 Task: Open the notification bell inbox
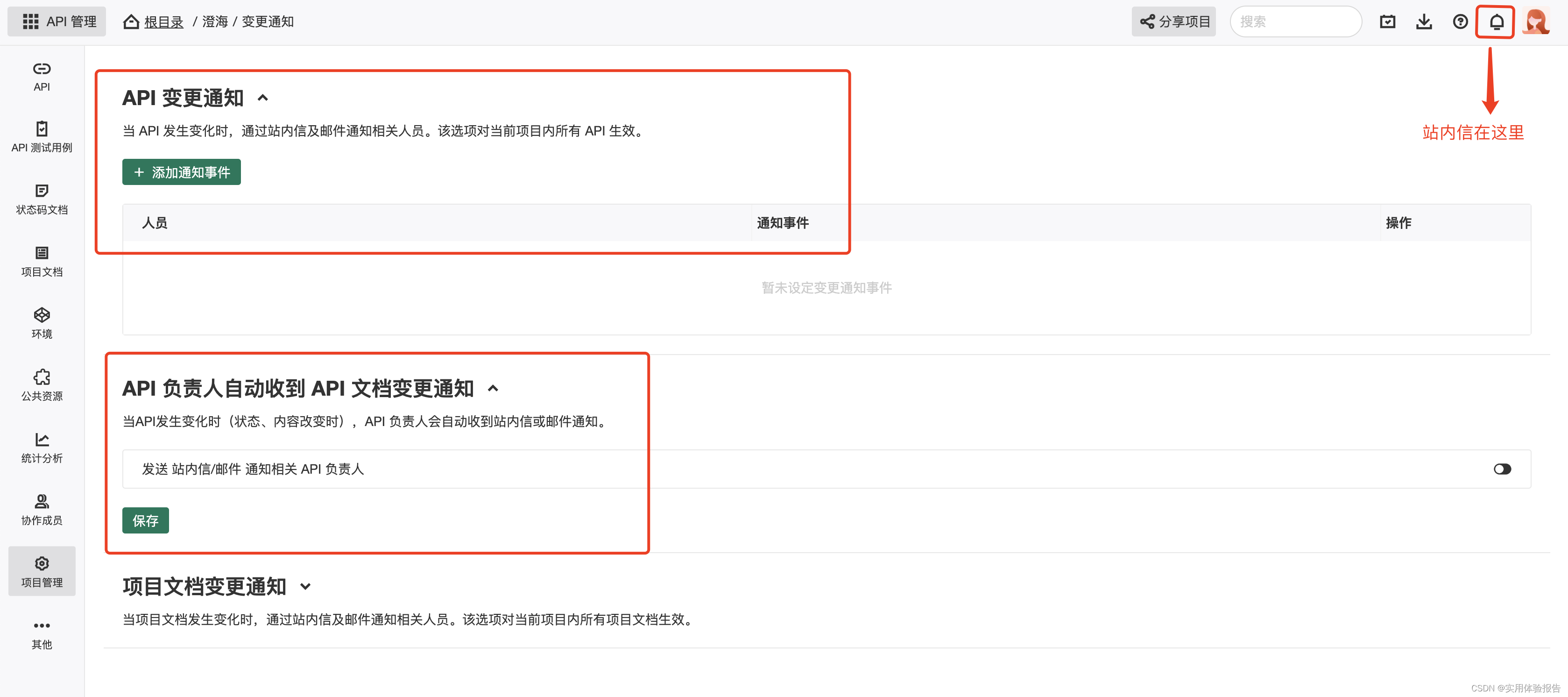[x=1496, y=22]
